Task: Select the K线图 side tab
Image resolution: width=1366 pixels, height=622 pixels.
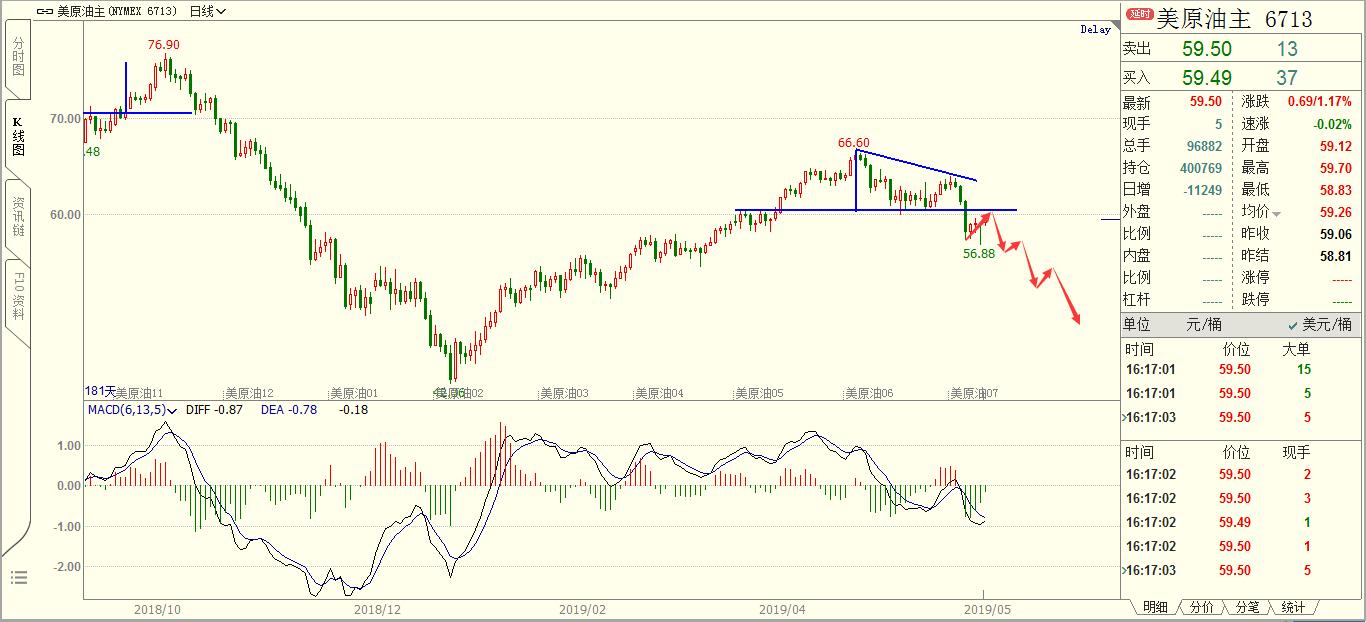Action: point(18,137)
